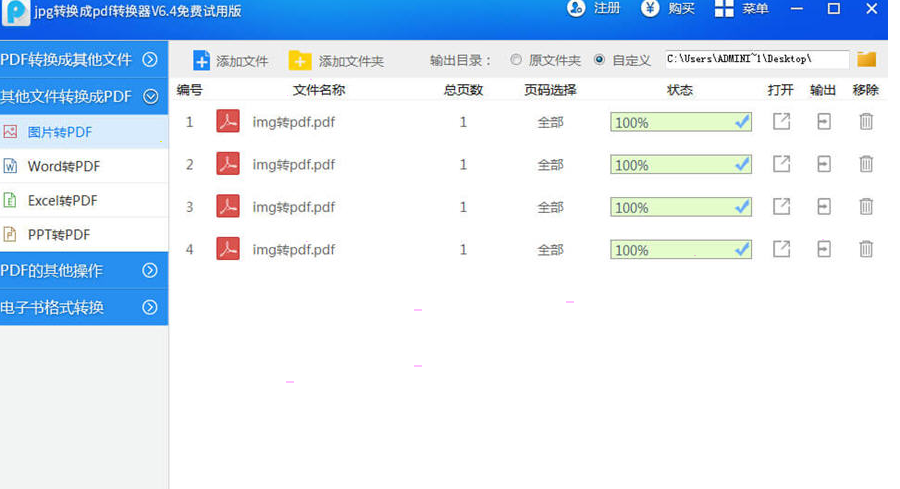Browse output directory with the yellow folder icon
The image size is (900, 489).
point(867,59)
